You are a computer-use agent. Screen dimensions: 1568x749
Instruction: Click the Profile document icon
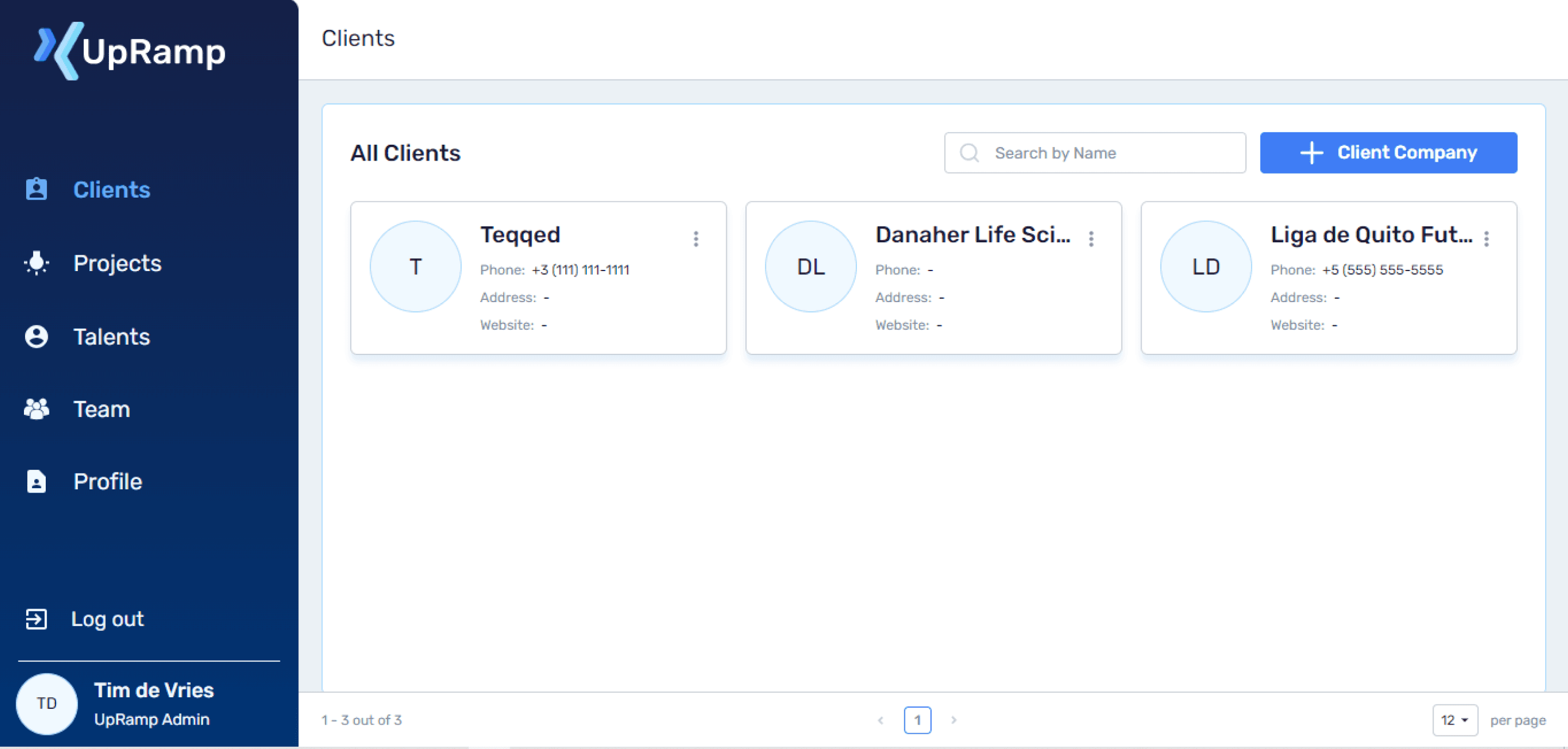coord(36,481)
